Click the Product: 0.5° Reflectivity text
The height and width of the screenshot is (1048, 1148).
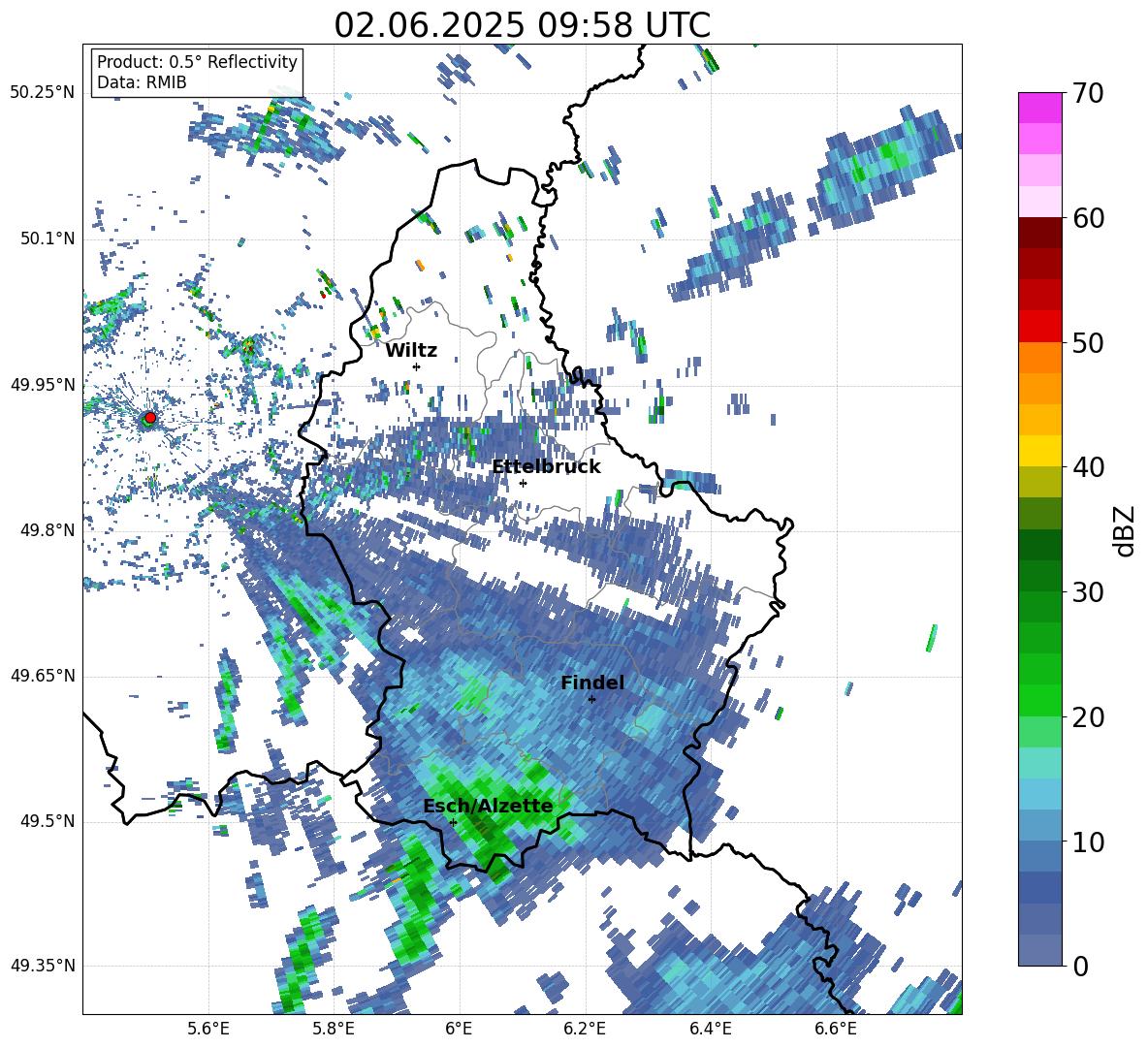pyautogui.click(x=197, y=61)
